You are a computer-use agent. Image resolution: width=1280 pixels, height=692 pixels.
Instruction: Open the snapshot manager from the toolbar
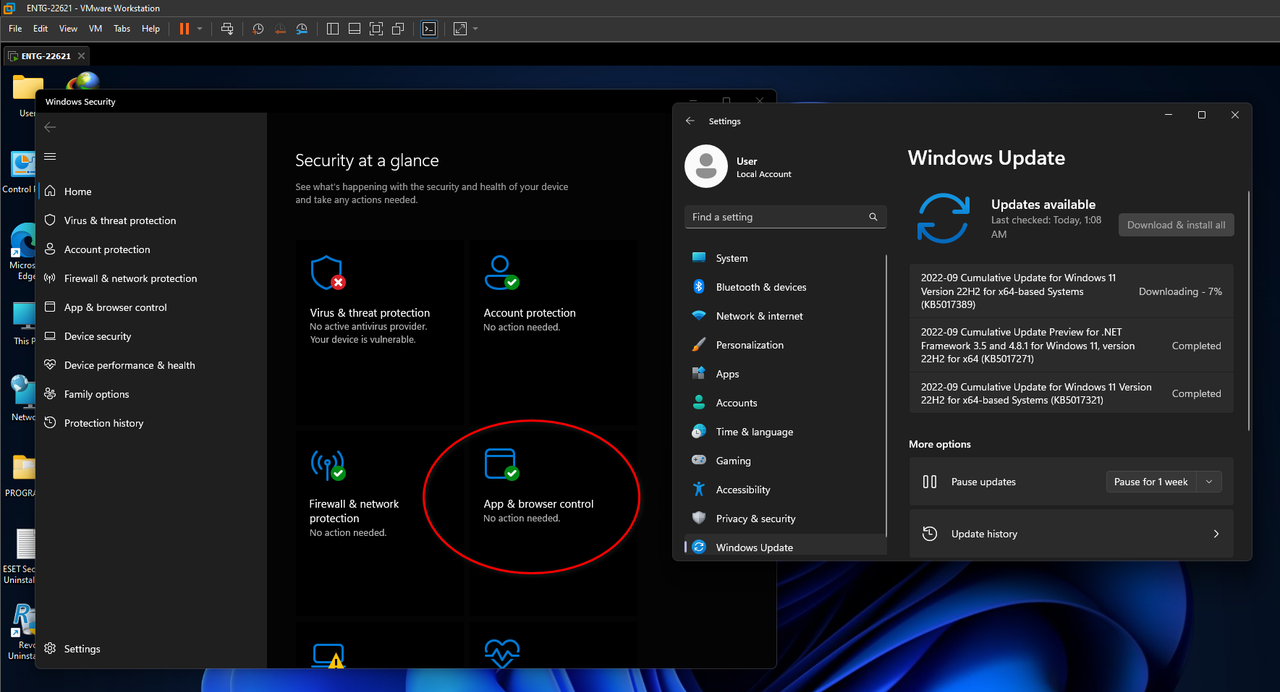301,29
